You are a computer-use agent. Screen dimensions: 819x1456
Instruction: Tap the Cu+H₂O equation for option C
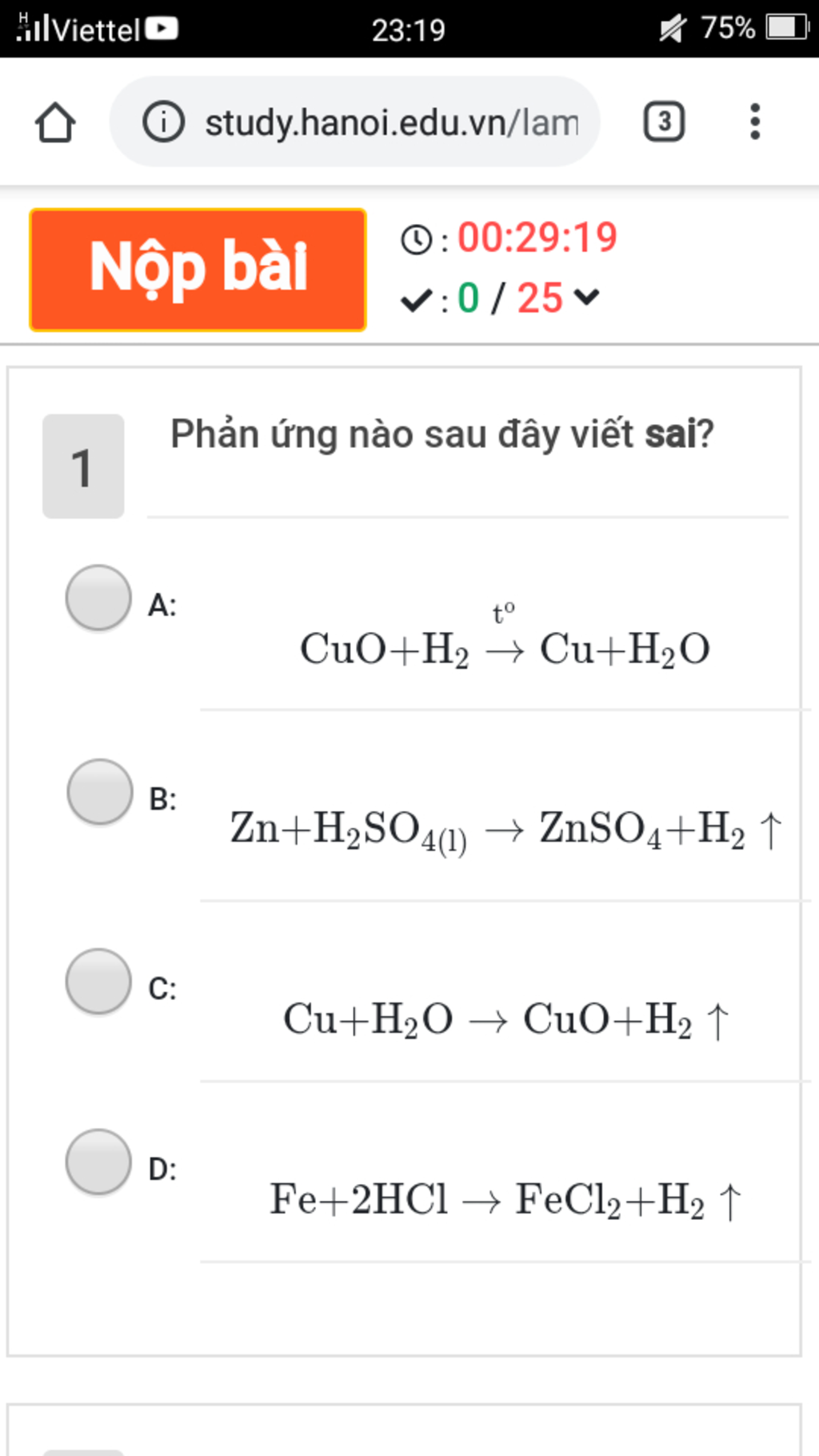click(506, 1020)
